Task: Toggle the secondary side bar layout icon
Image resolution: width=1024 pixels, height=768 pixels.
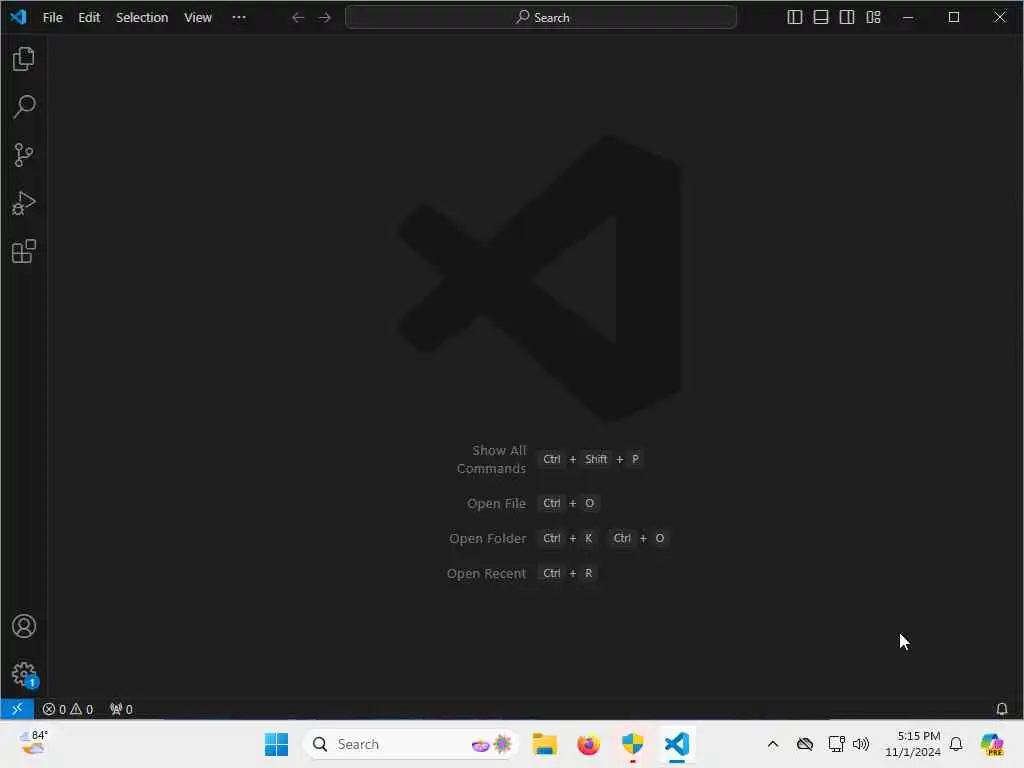Action: (x=846, y=18)
